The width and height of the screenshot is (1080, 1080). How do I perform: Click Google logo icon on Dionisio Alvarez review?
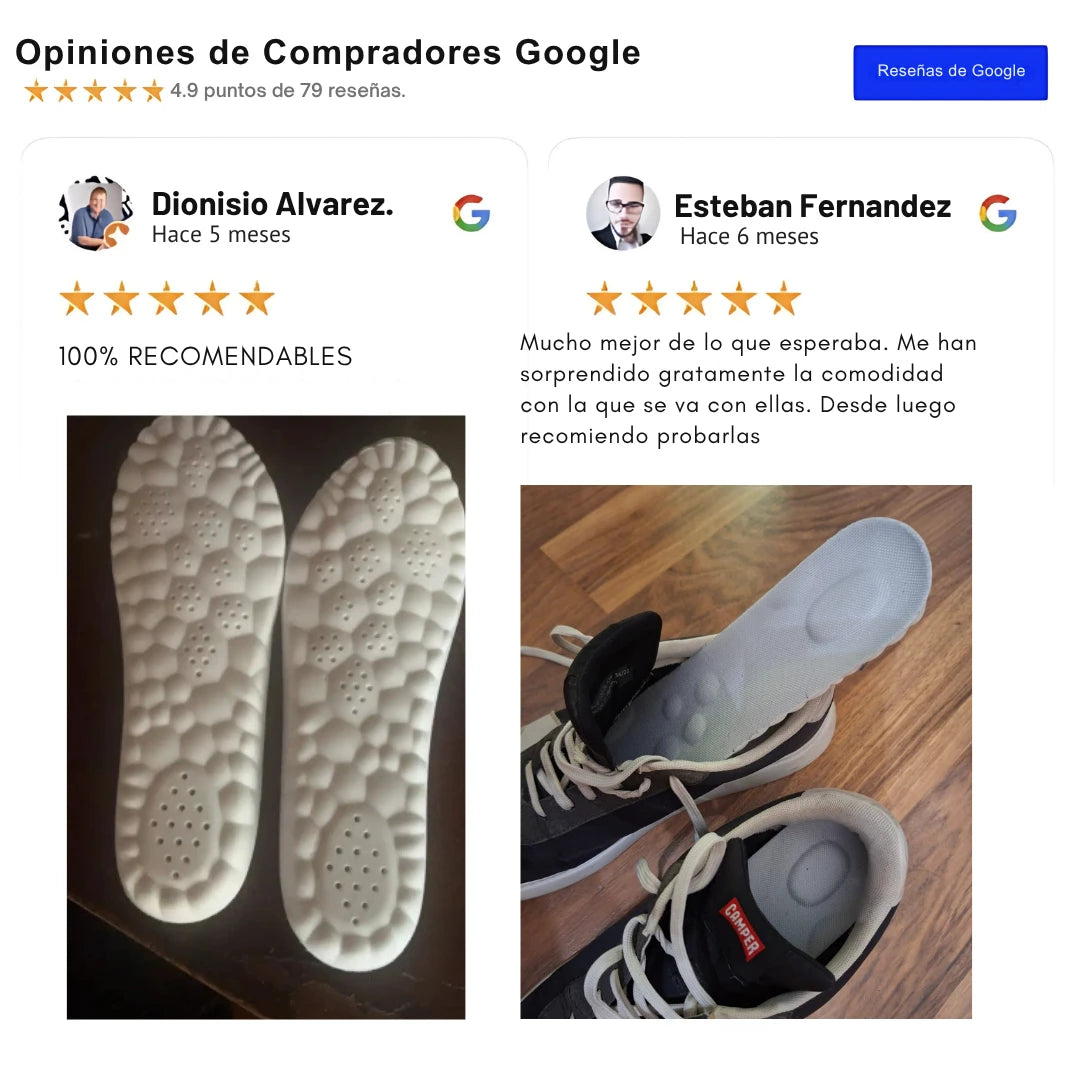tap(471, 213)
